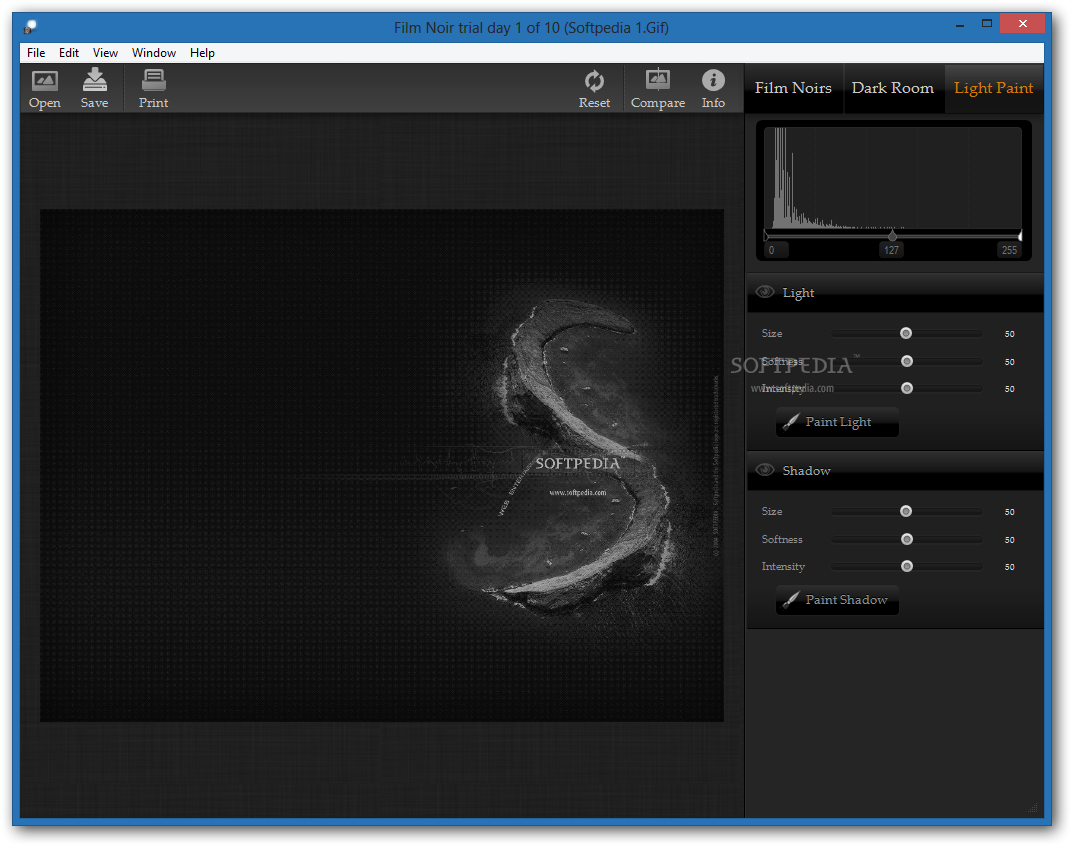The width and height of the screenshot is (1072, 846).
Task: Click the Shadow Softness slider handle
Action: click(x=907, y=539)
